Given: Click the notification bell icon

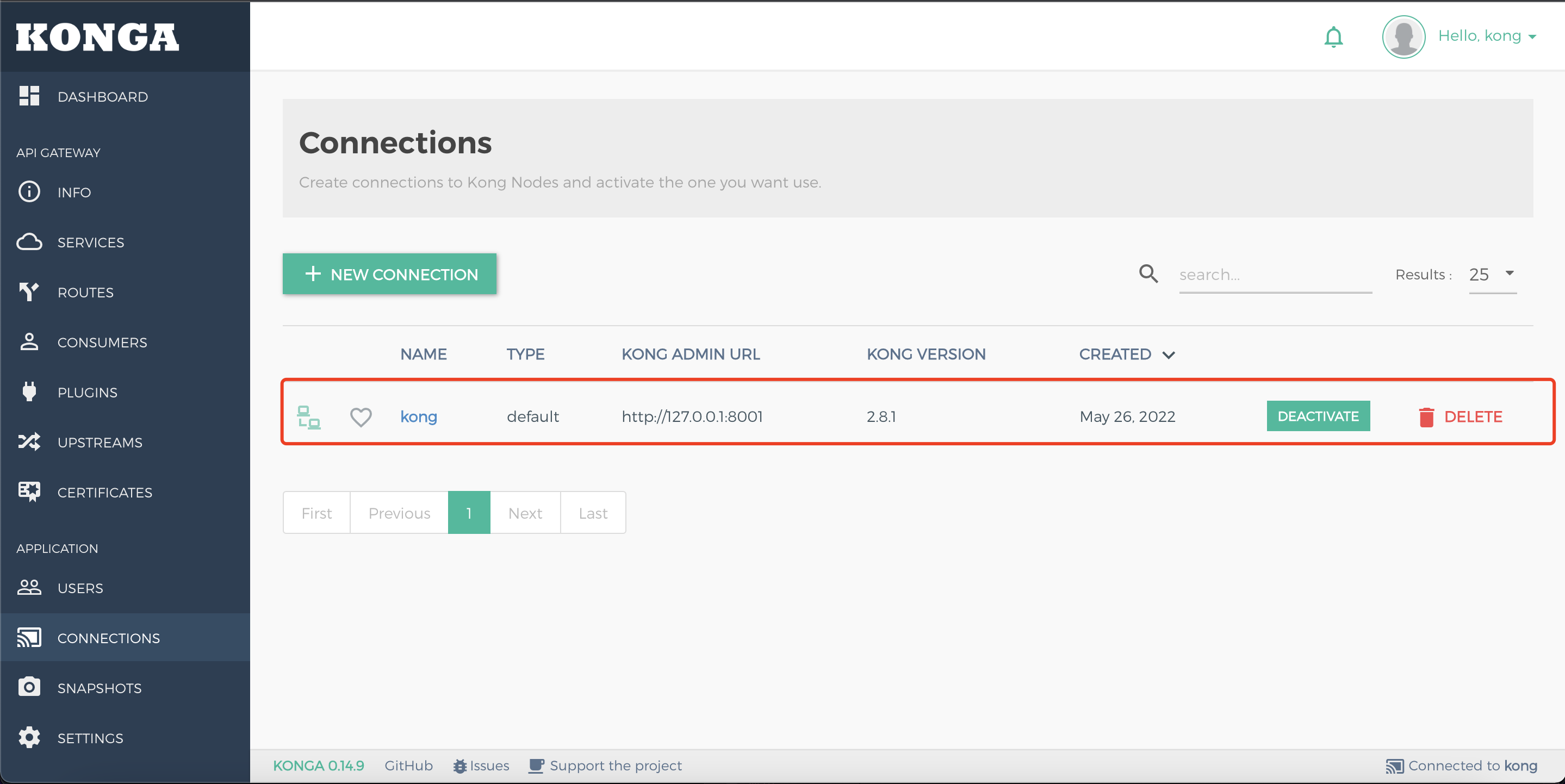Looking at the screenshot, I should (1334, 36).
